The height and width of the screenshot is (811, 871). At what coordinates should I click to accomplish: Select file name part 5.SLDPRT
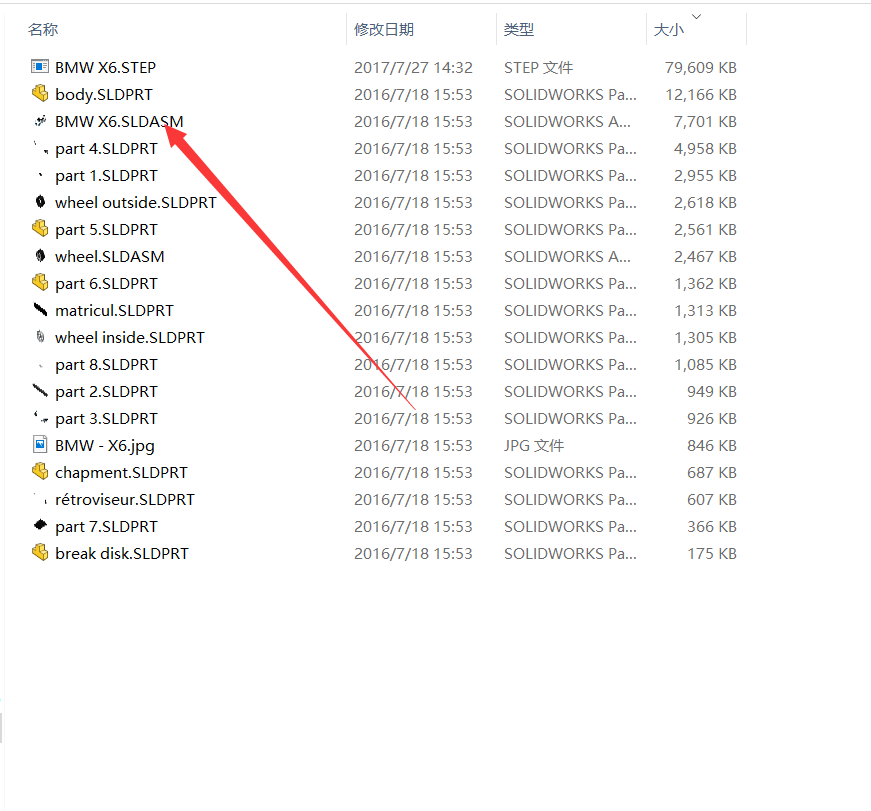pos(106,230)
